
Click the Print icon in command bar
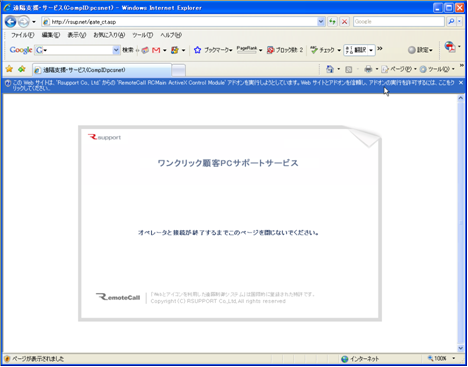(x=368, y=69)
